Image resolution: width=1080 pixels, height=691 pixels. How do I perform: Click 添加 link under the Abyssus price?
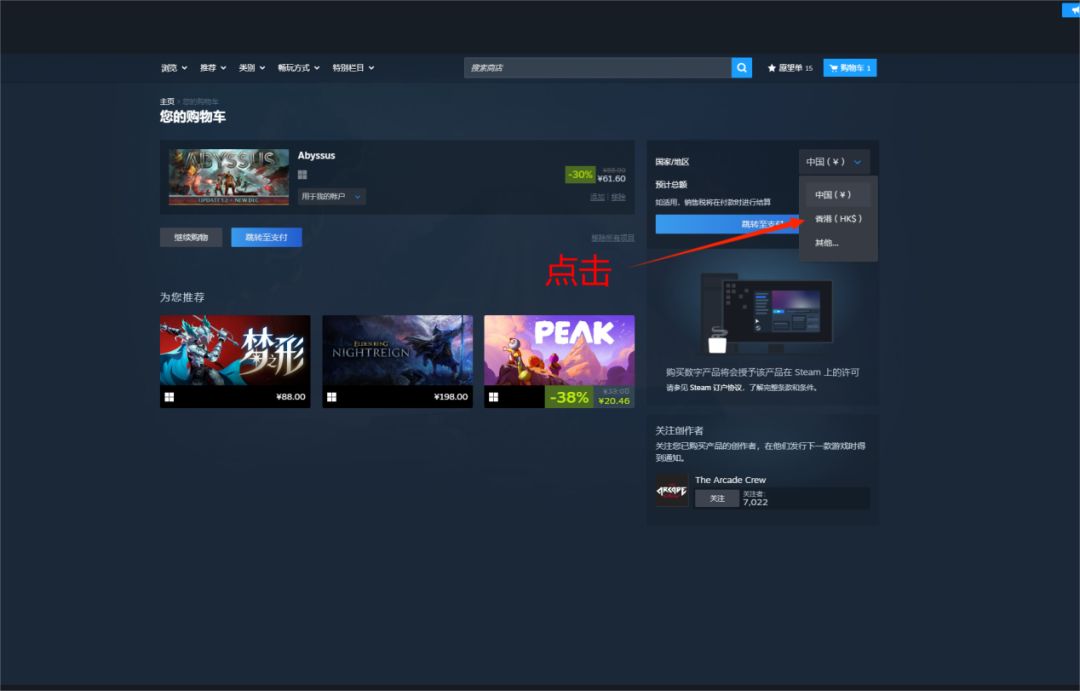coord(596,197)
